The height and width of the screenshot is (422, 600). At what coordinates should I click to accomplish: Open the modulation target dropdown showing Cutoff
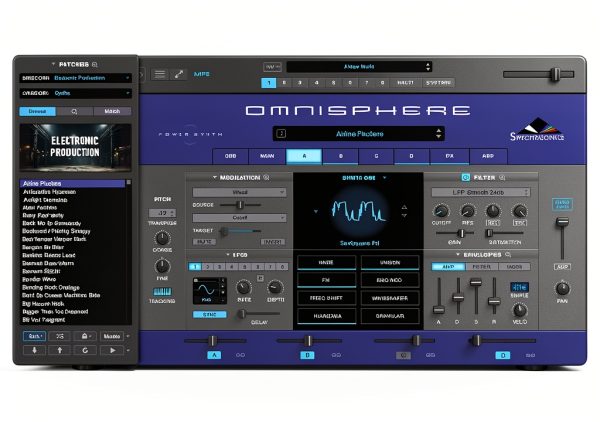[240, 218]
